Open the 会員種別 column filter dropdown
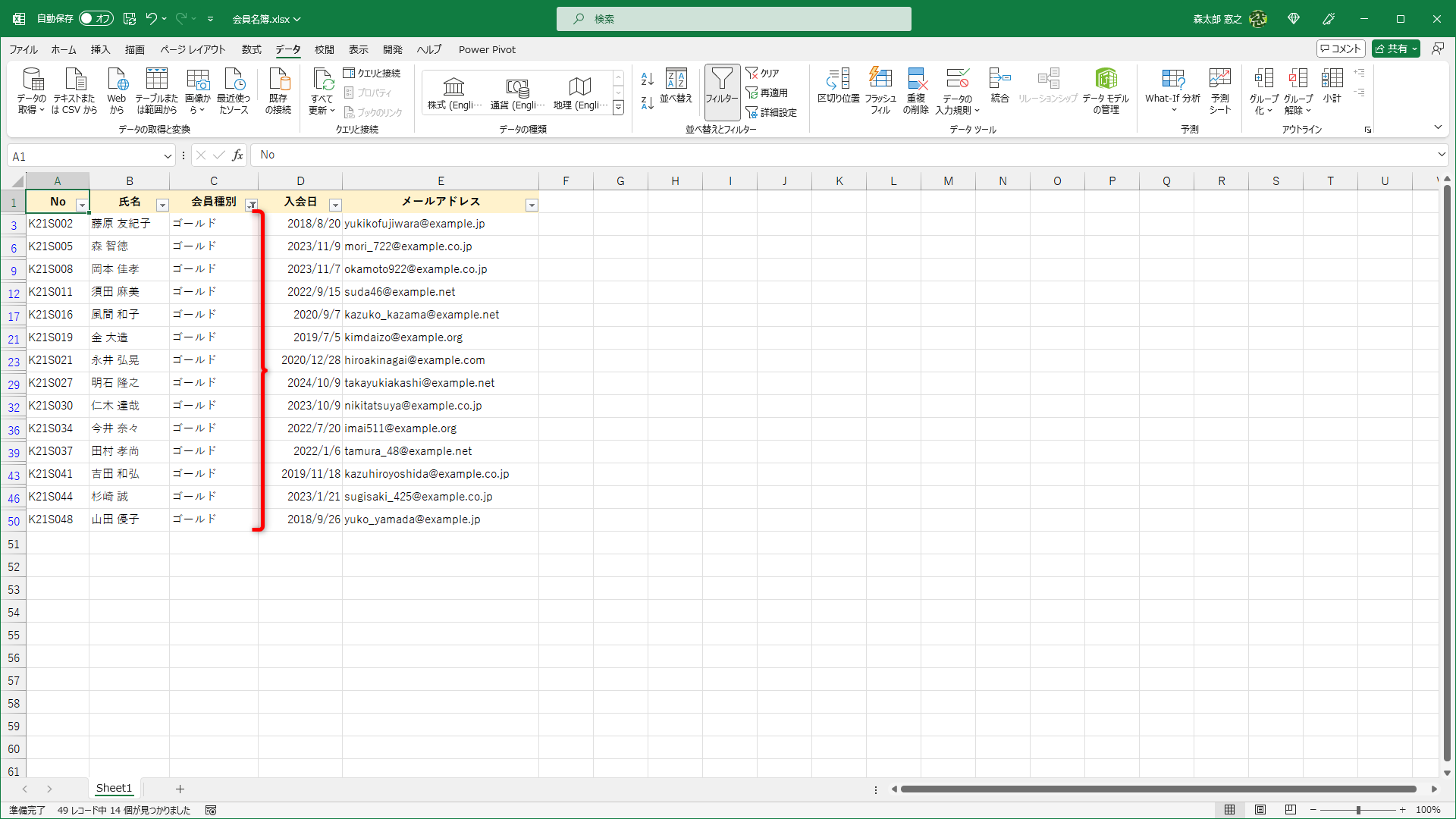Image resolution: width=1456 pixels, height=819 pixels. (251, 205)
